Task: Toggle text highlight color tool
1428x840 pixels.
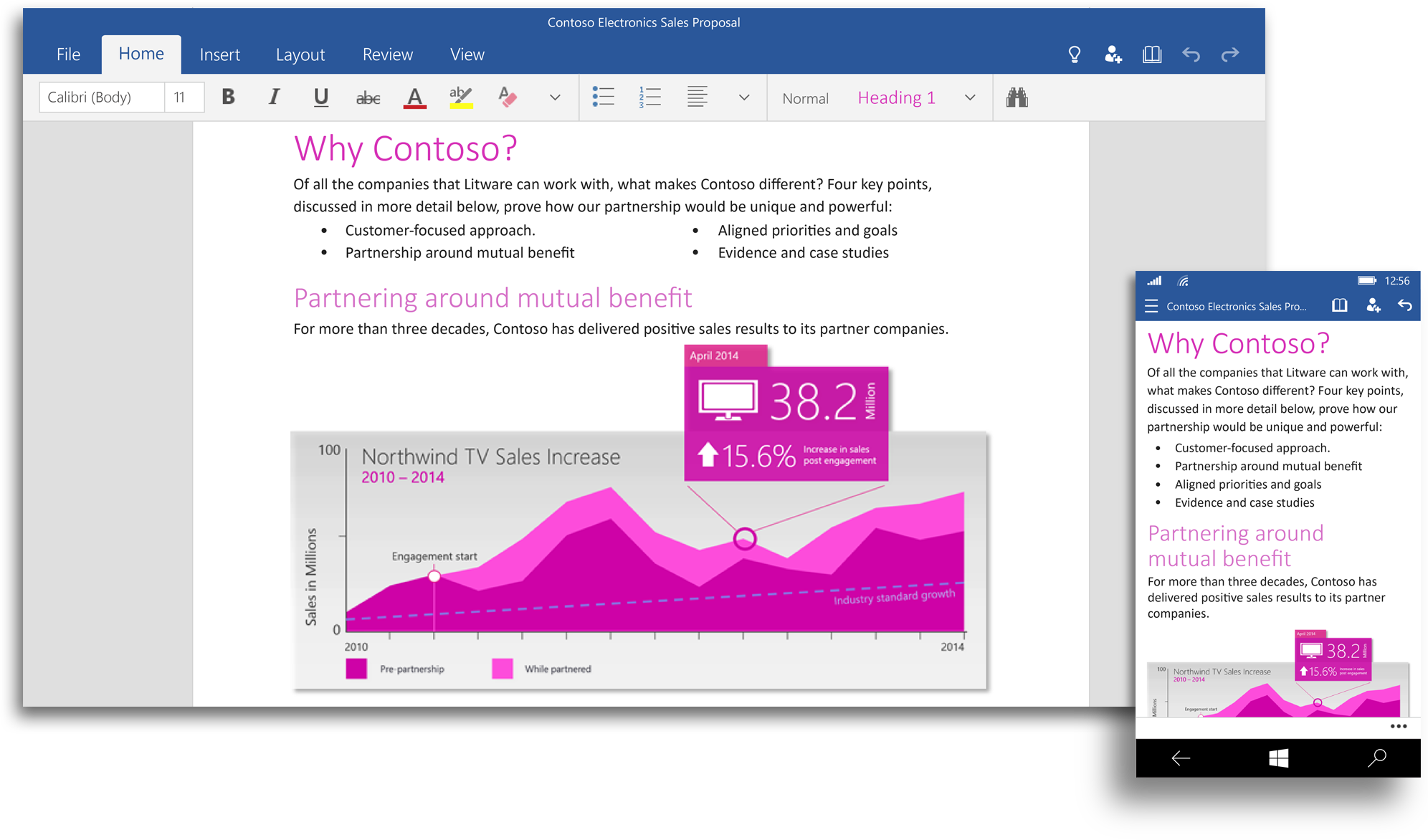Action: tap(460, 95)
